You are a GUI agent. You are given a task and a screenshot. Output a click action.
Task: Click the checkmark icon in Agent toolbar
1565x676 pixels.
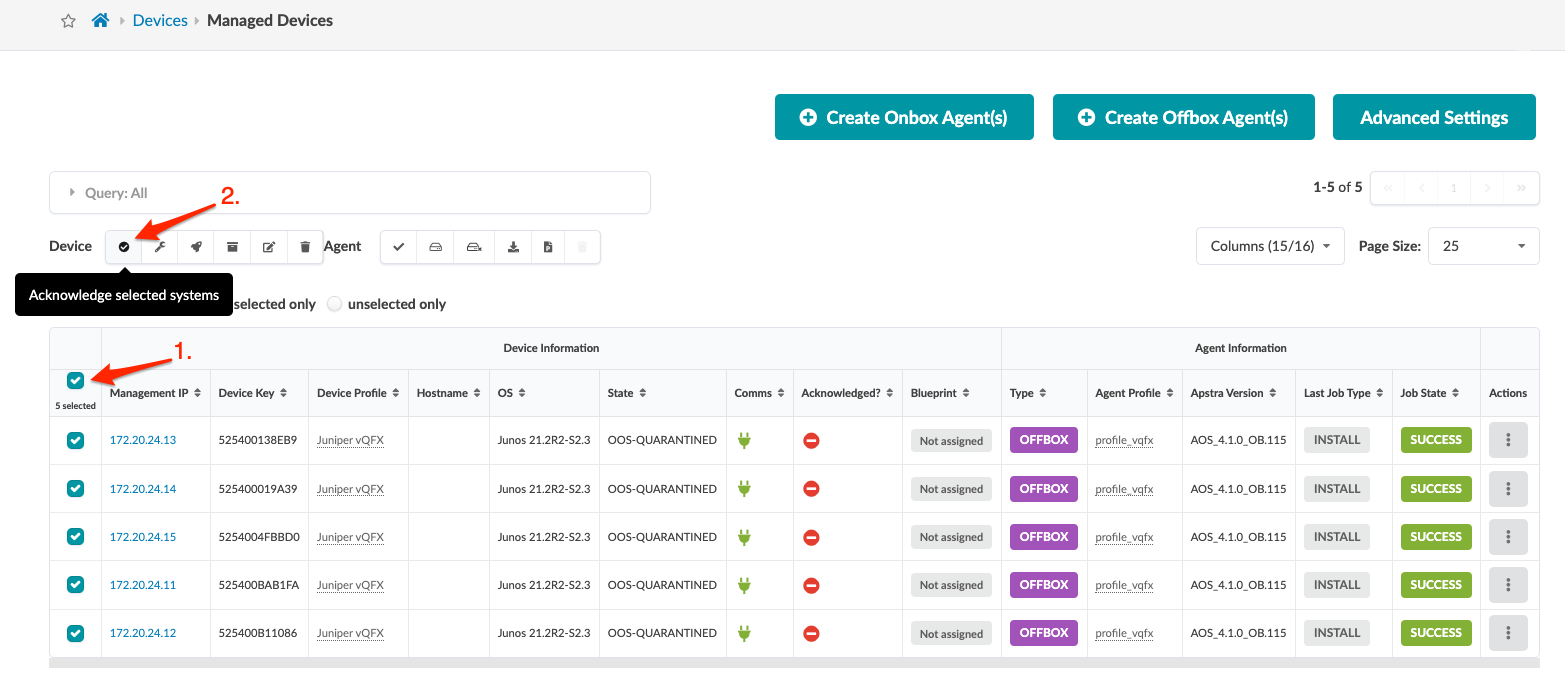(x=398, y=247)
